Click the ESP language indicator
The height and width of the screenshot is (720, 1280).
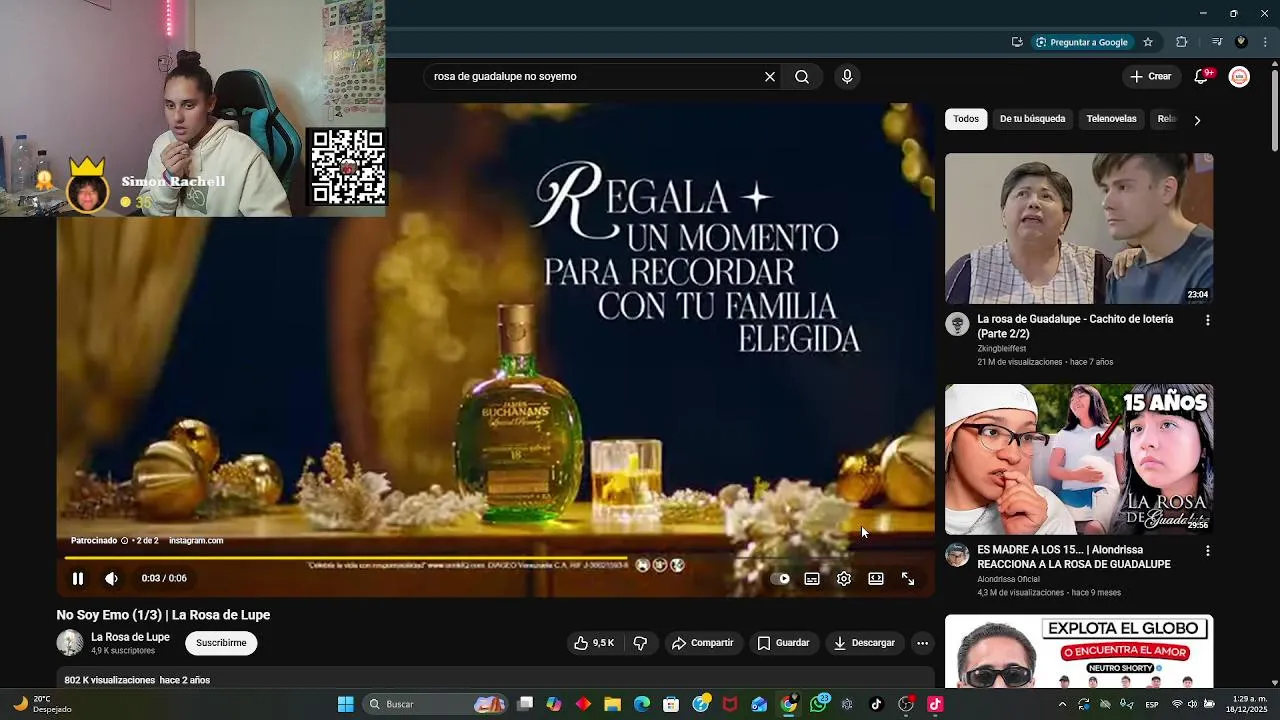(x=1152, y=704)
